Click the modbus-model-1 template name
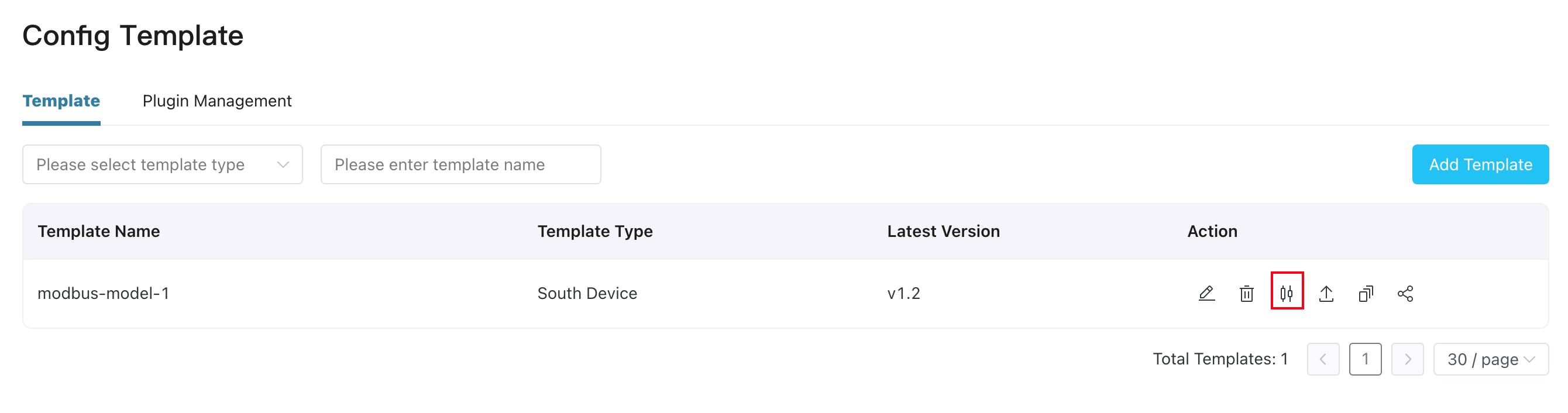Image resolution: width=1568 pixels, height=413 pixels. pos(104,294)
